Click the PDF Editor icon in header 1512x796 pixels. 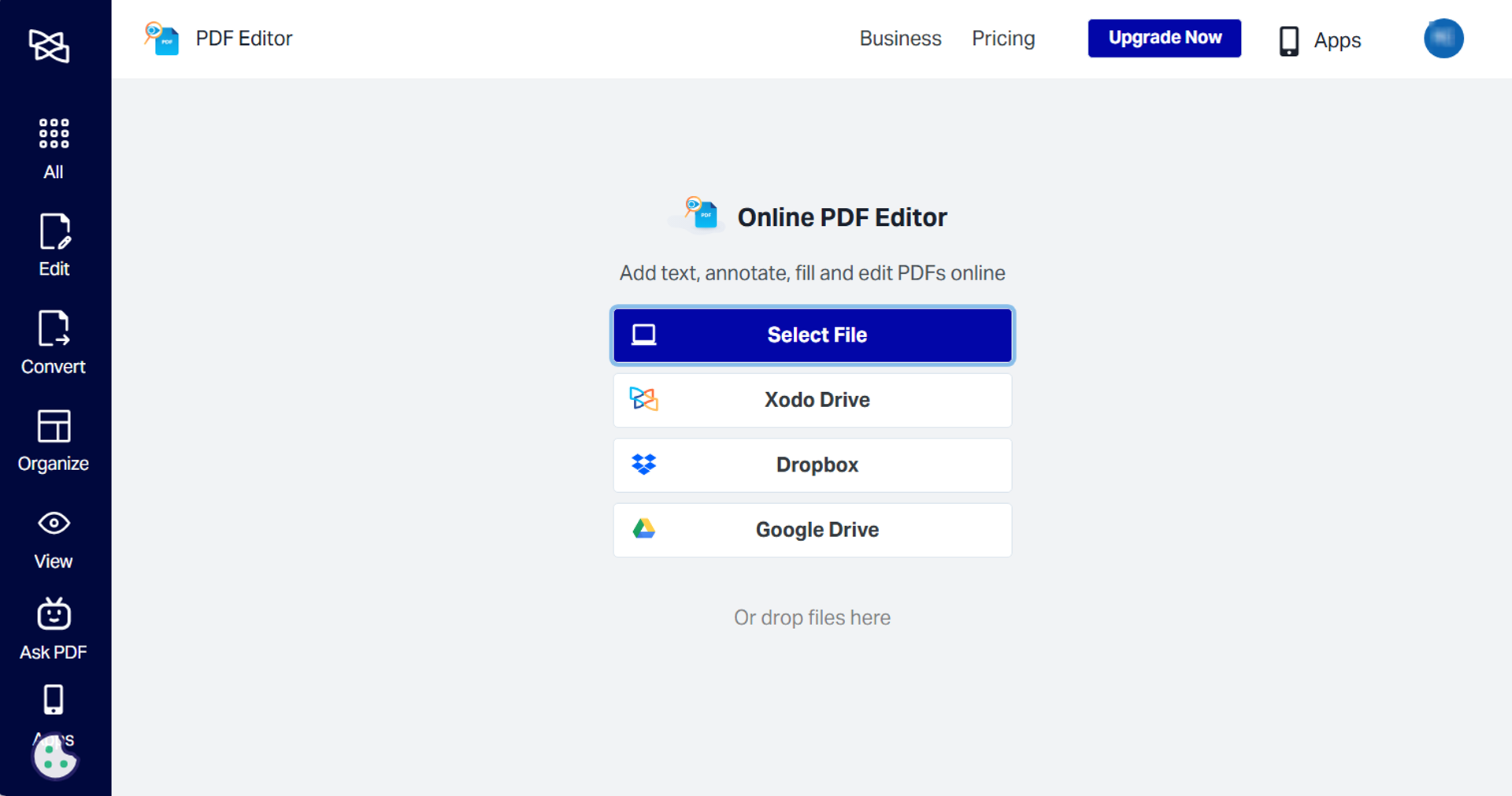click(x=161, y=39)
